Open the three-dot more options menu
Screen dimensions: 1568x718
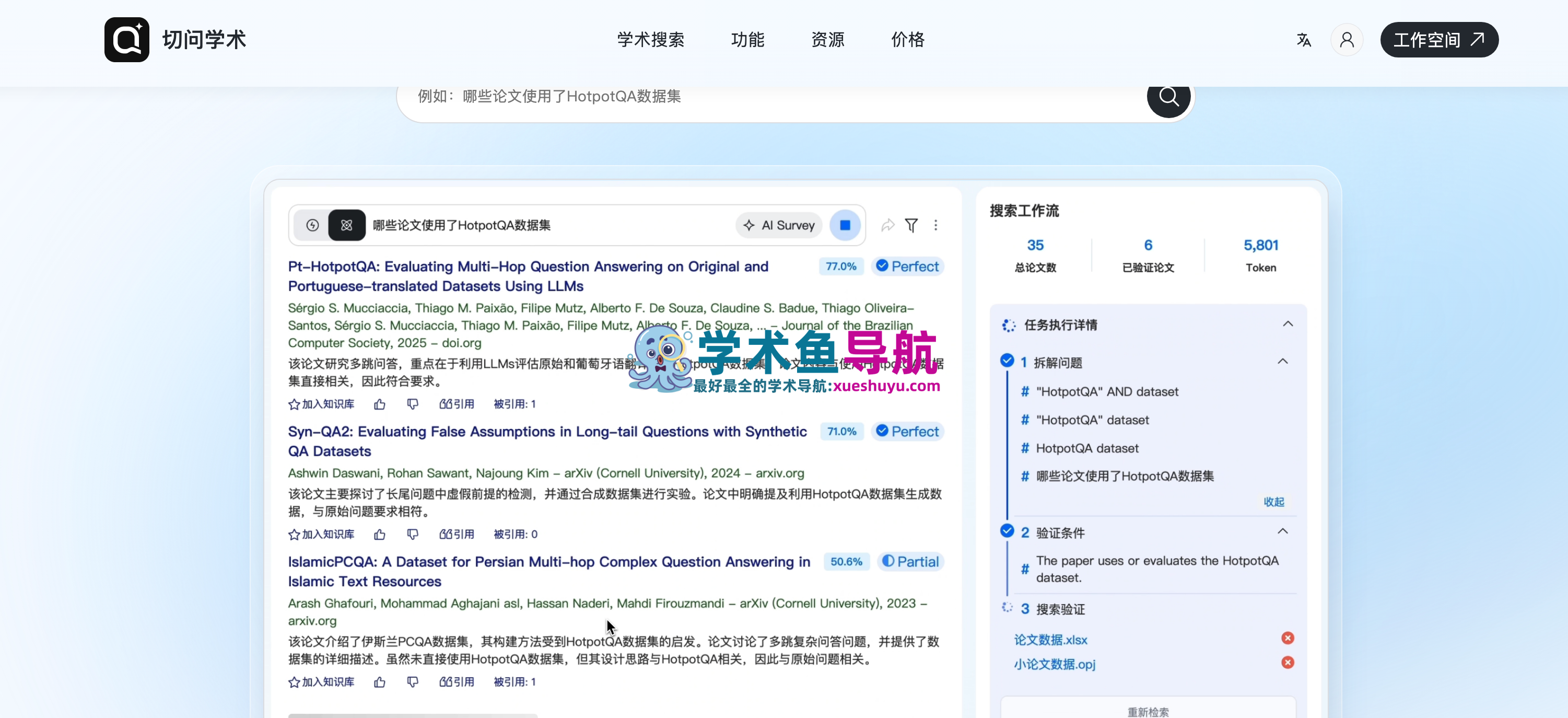[935, 225]
